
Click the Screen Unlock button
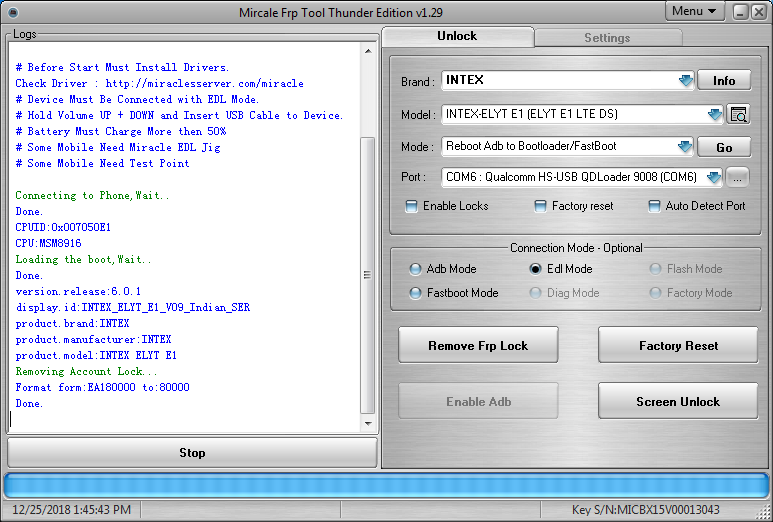pos(678,402)
